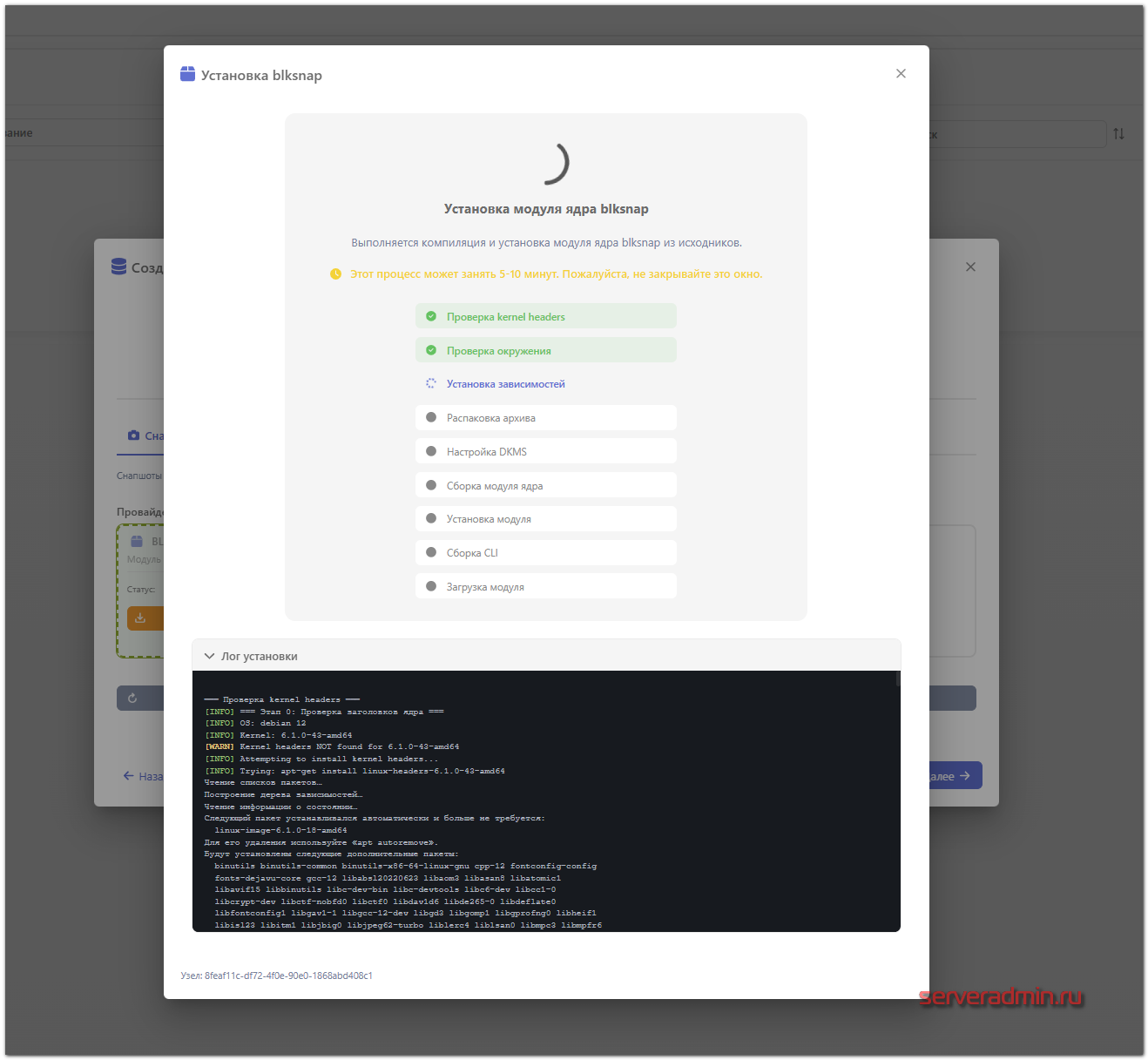
Task: Click the database icon in background dialog title
Action: point(119,267)
